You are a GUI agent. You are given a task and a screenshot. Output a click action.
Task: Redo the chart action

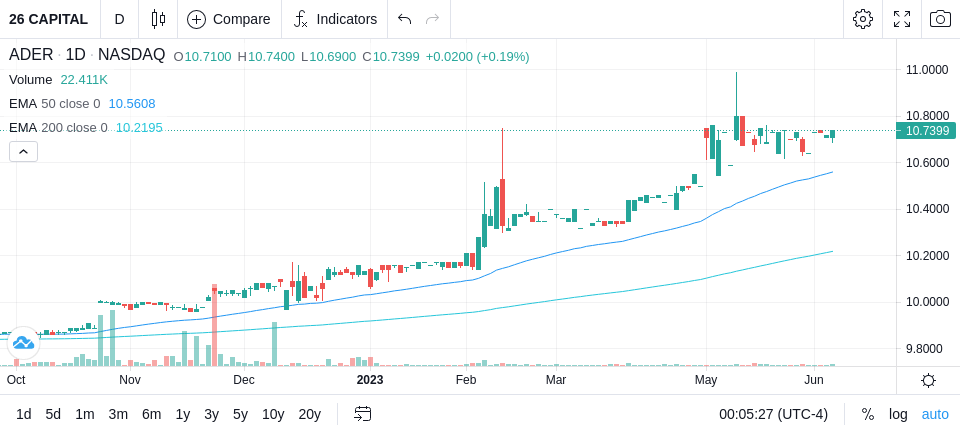tap(433, 19)
